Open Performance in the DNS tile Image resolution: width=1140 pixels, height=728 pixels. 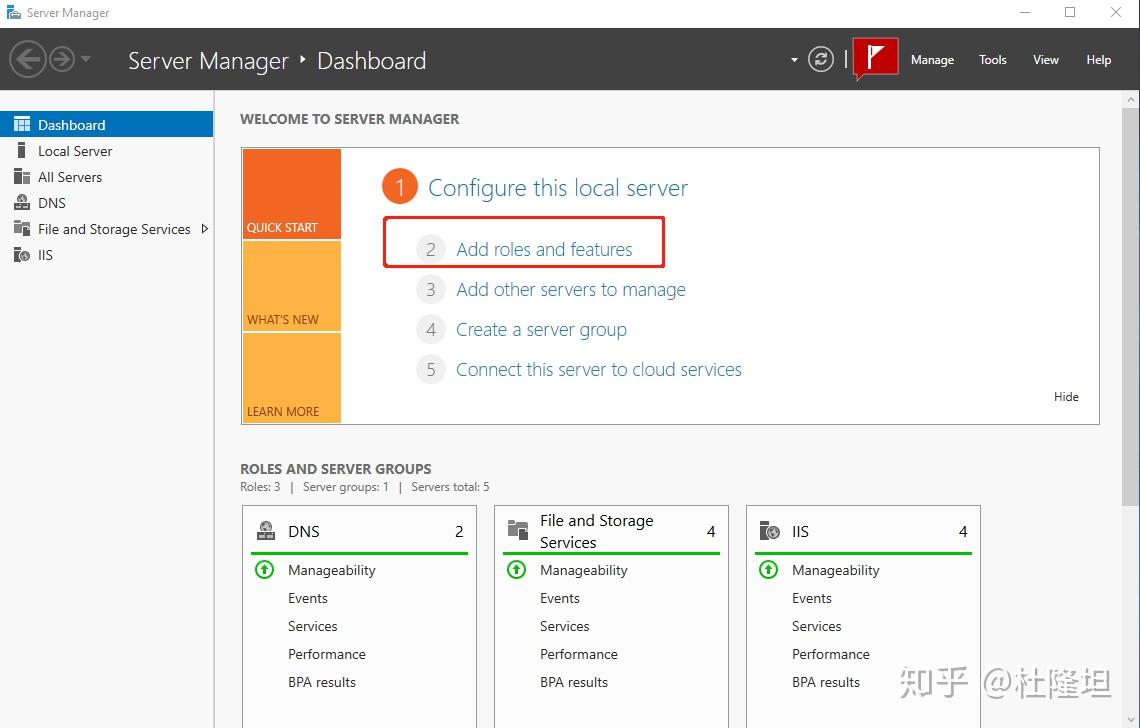(326, 654)
